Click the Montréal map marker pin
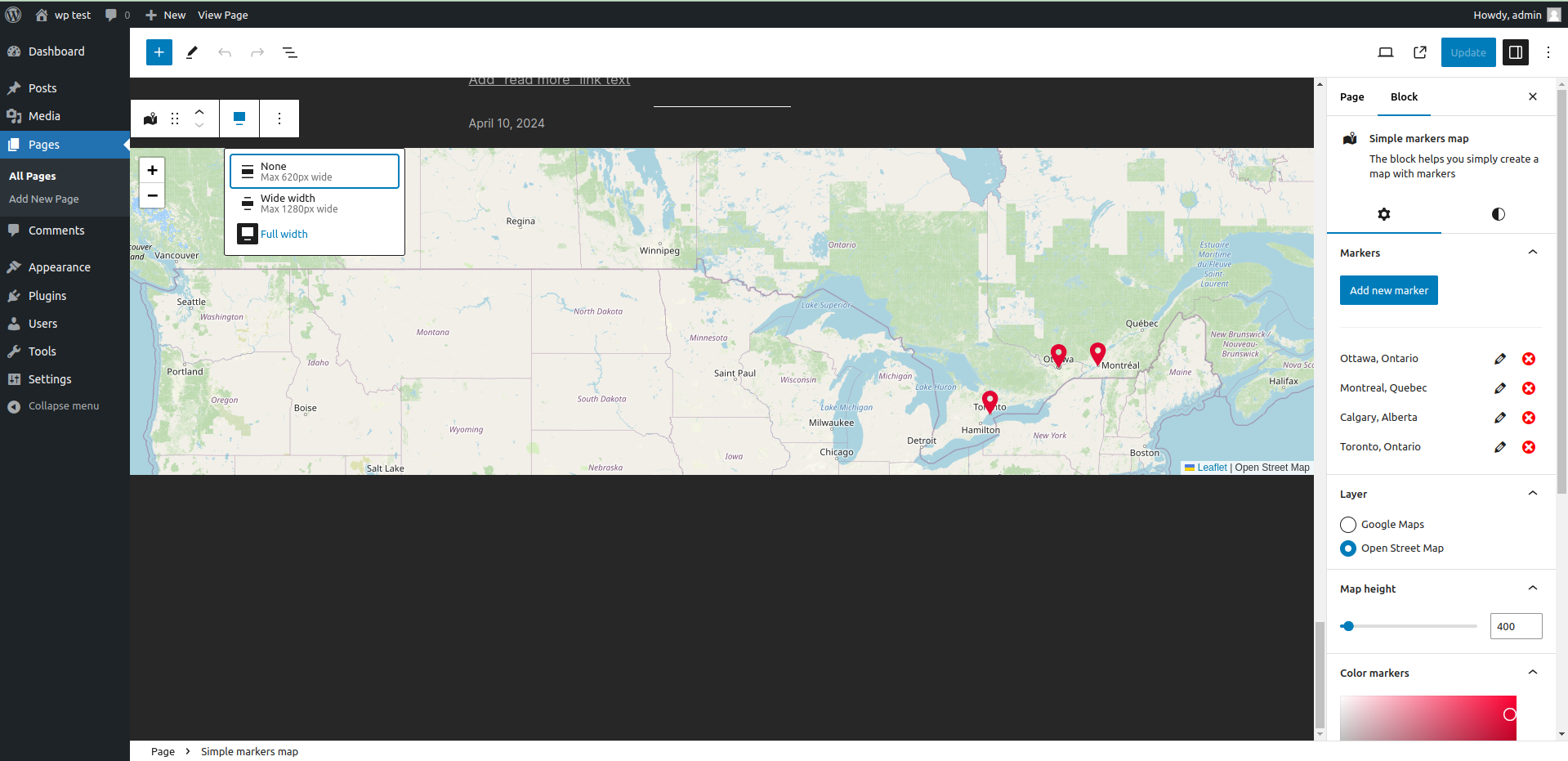Viewport: 1568px width, 761px height. click(x=1098, y=353)
